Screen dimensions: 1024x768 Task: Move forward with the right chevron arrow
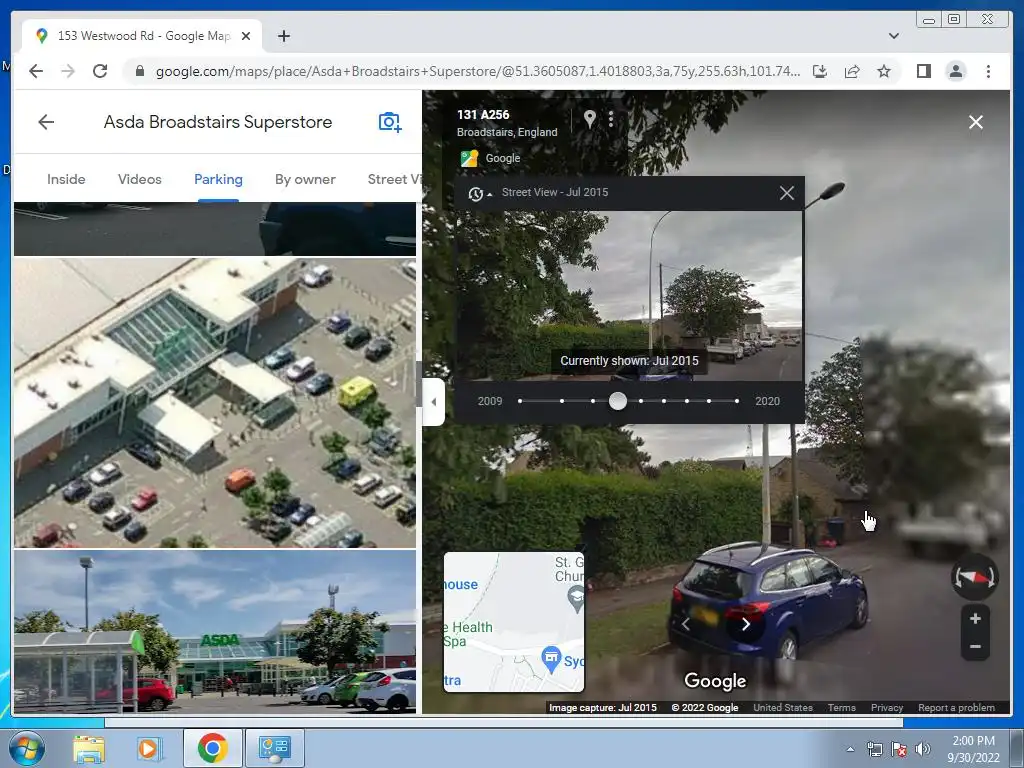746,624
